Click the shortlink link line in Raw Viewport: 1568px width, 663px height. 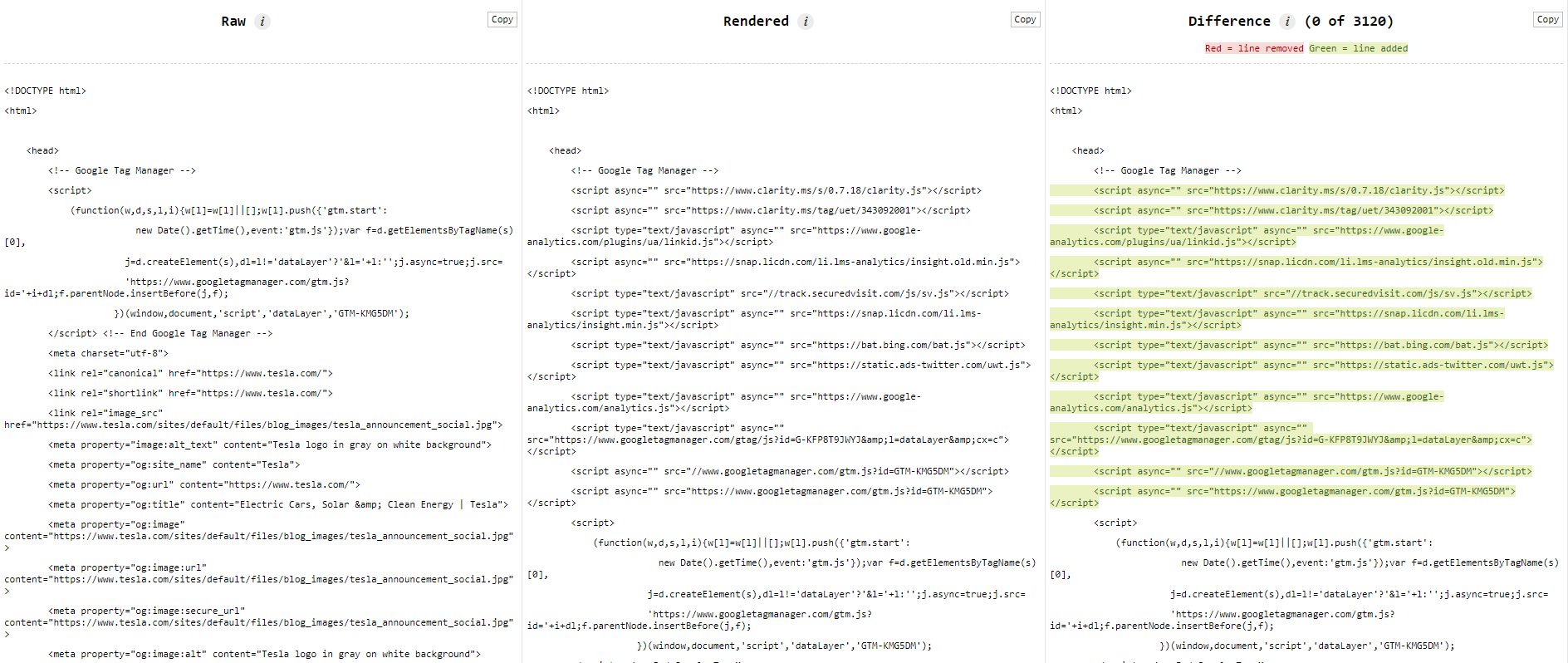click(x=190, y=393)
